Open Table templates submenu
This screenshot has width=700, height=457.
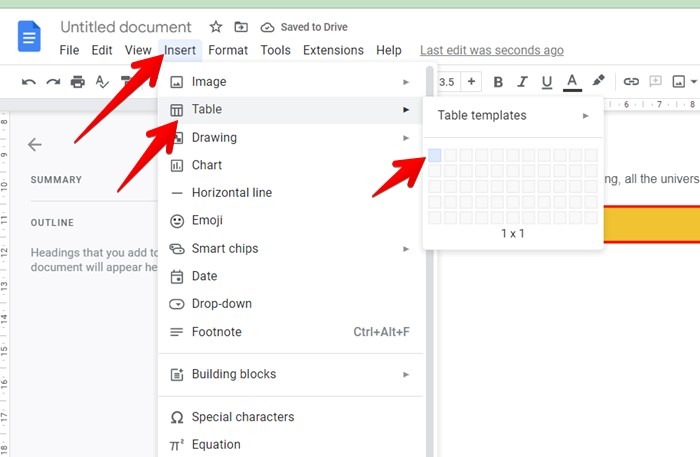coord(513,116)
